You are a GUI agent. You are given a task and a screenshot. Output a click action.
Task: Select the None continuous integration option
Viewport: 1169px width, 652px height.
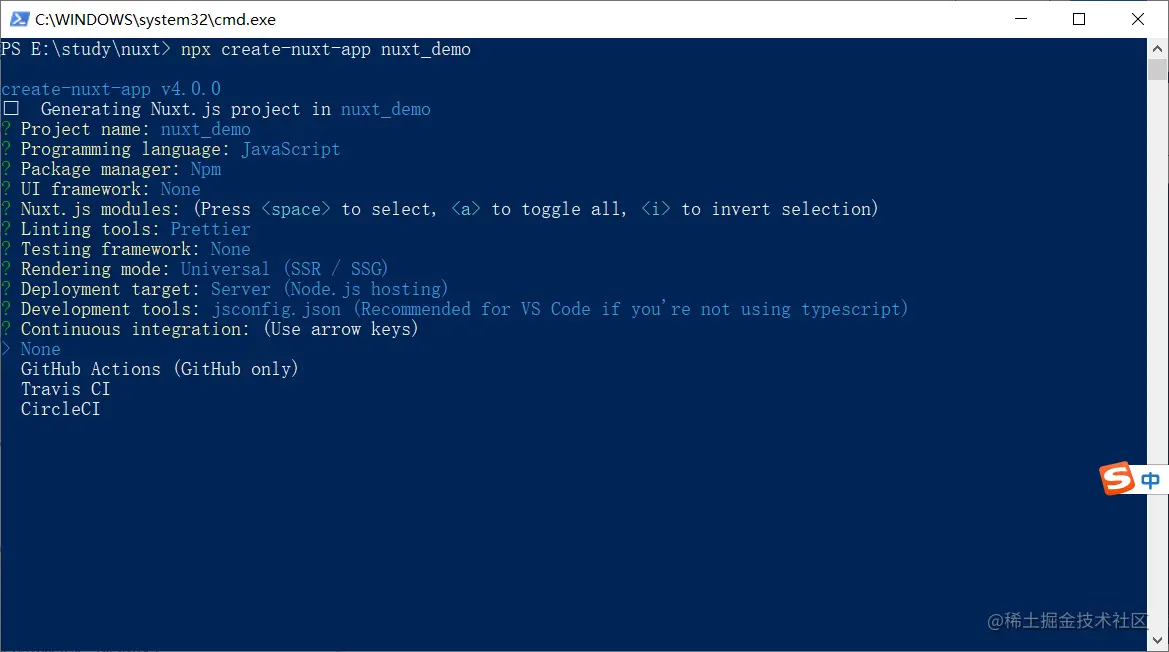click(40, 349)
